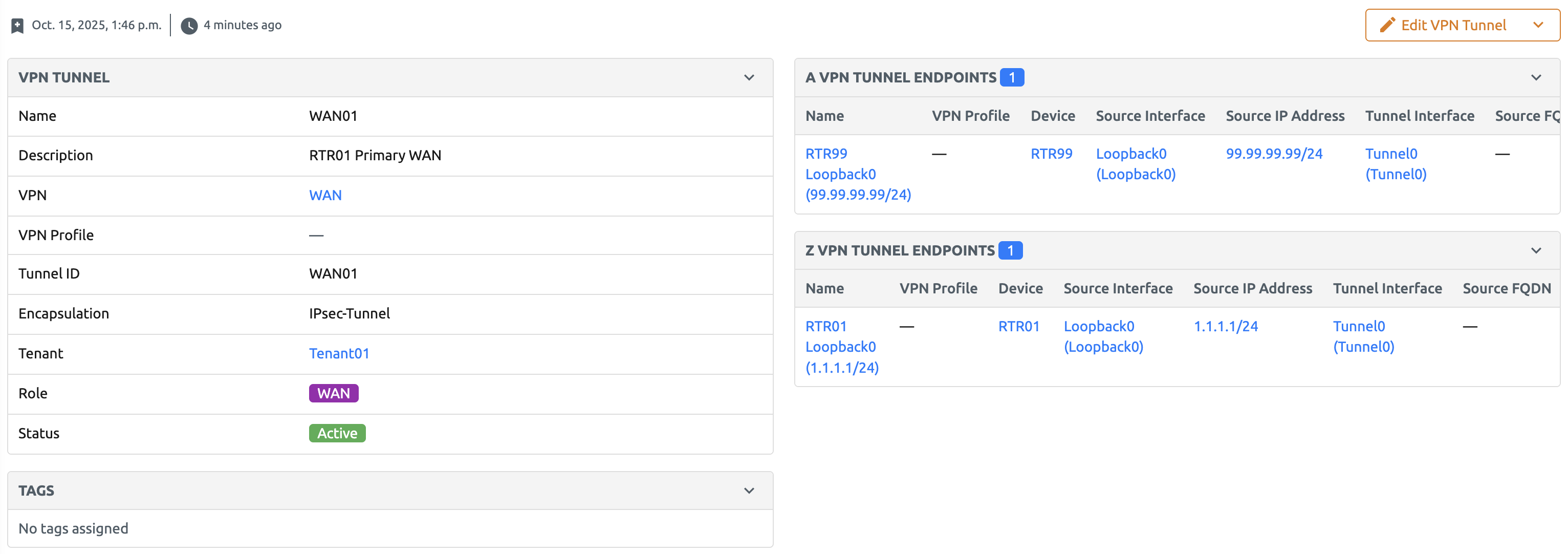
Task: Click the '1' count badge on A VPN Tunnel Endpoints
Action: click(1012, 77)
